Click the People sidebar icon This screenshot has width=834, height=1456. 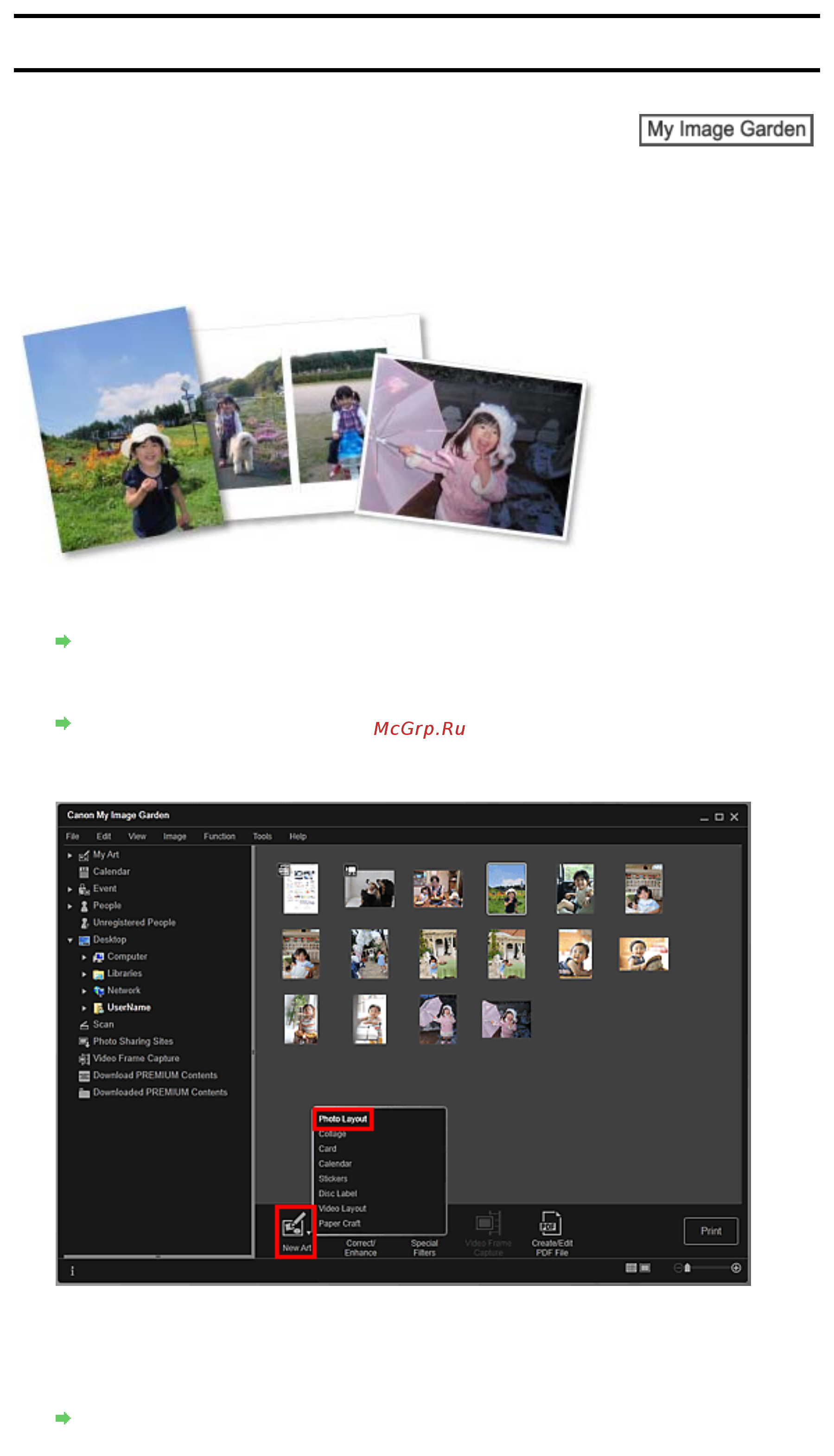pyautogui.click(x=83, y=907)
